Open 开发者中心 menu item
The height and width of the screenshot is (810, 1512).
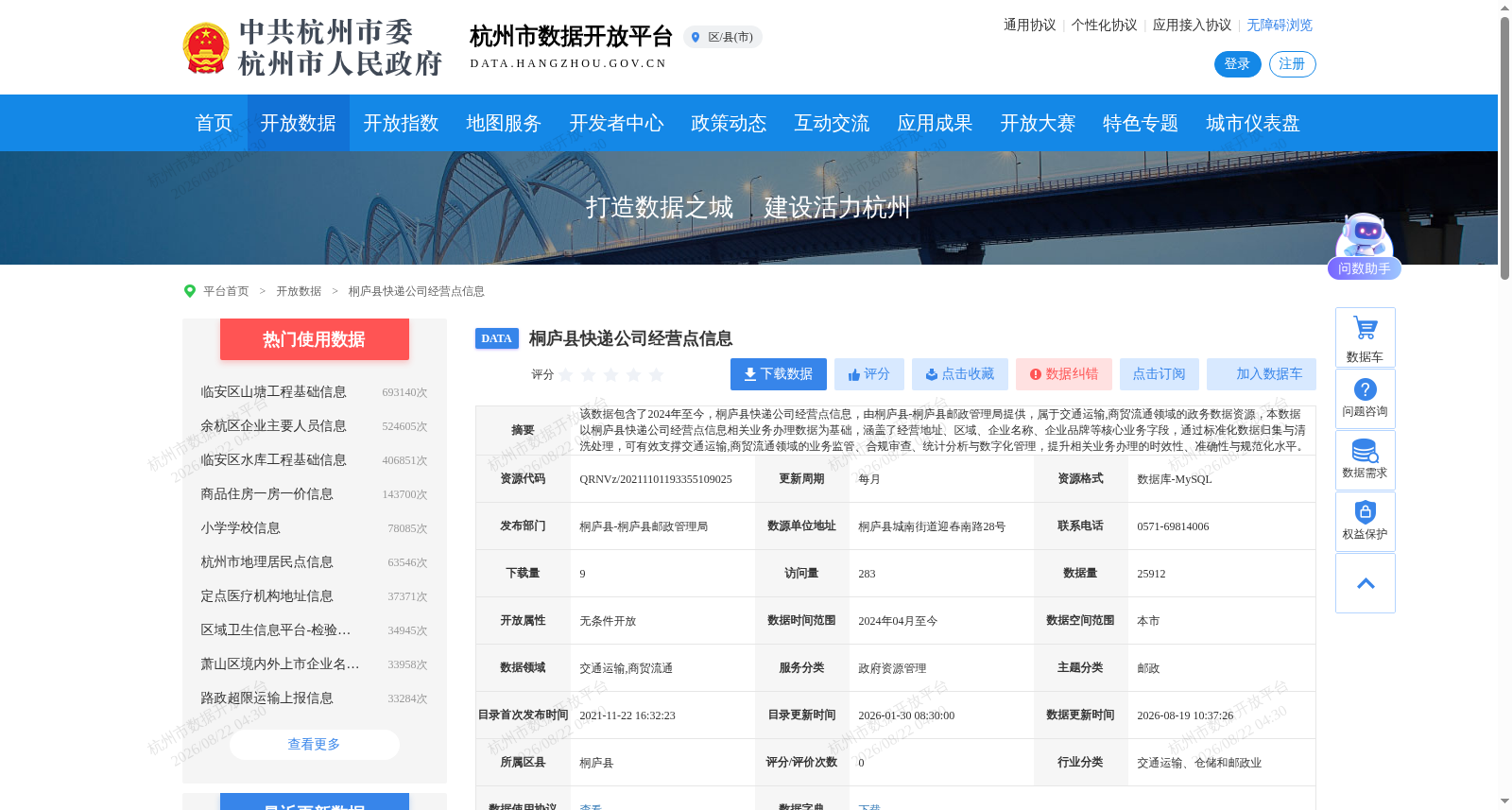click(616, 123)
